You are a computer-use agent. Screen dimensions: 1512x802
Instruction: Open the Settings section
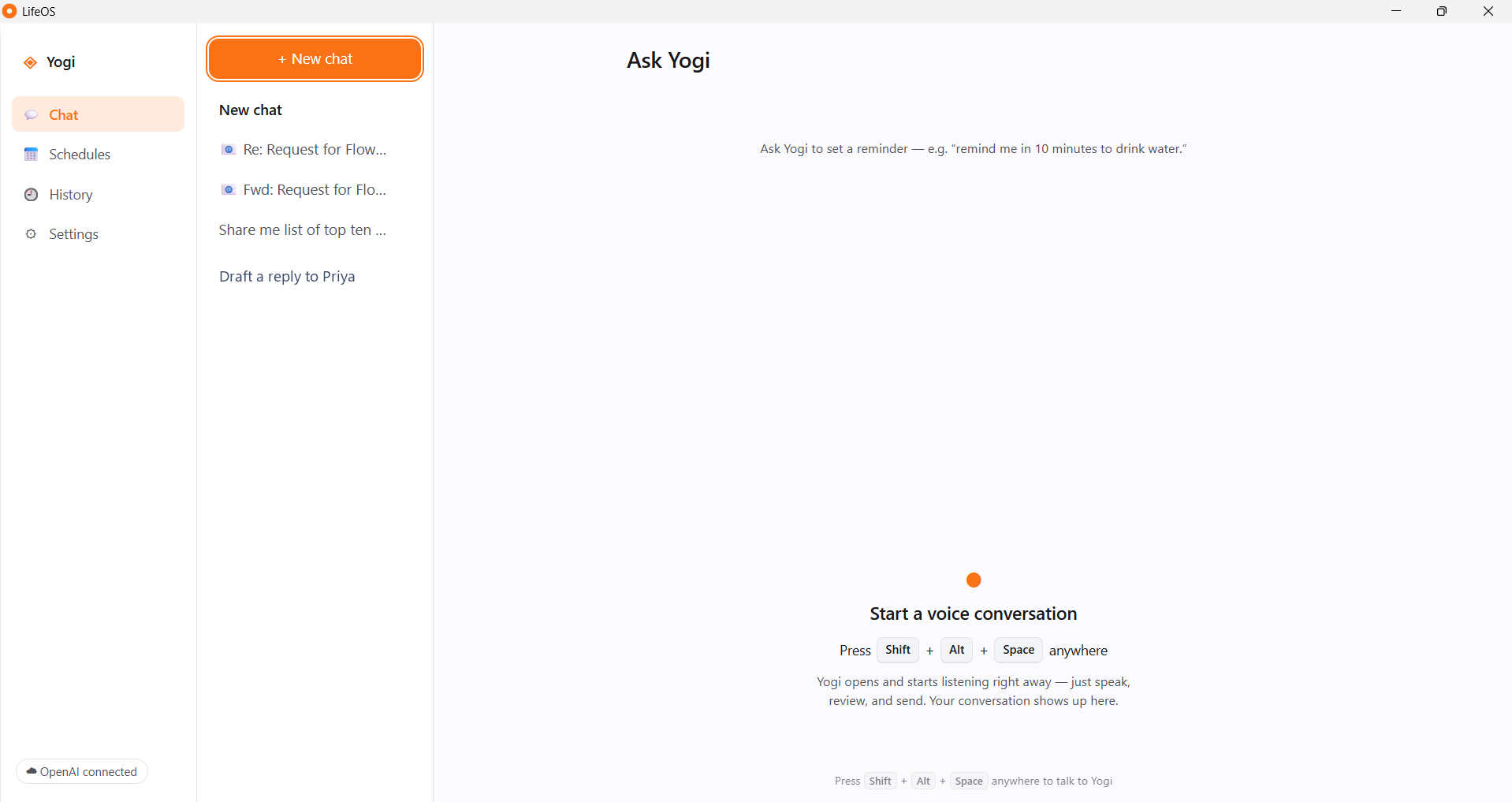coord(98,234)
